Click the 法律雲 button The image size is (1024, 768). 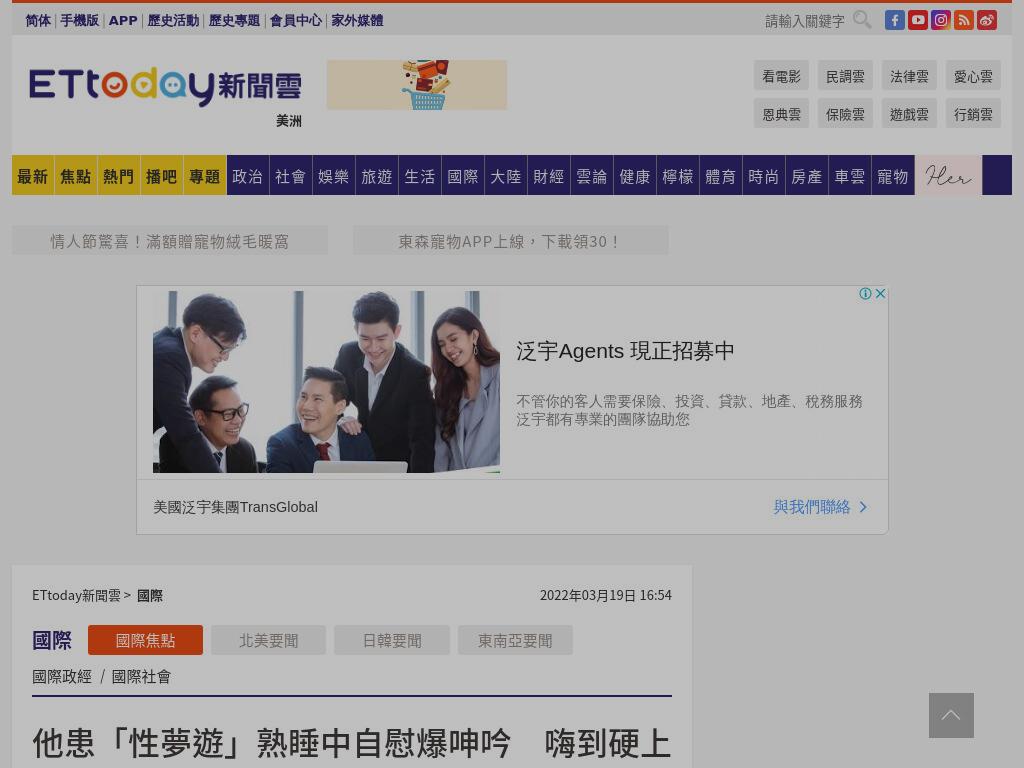[909, 76]
